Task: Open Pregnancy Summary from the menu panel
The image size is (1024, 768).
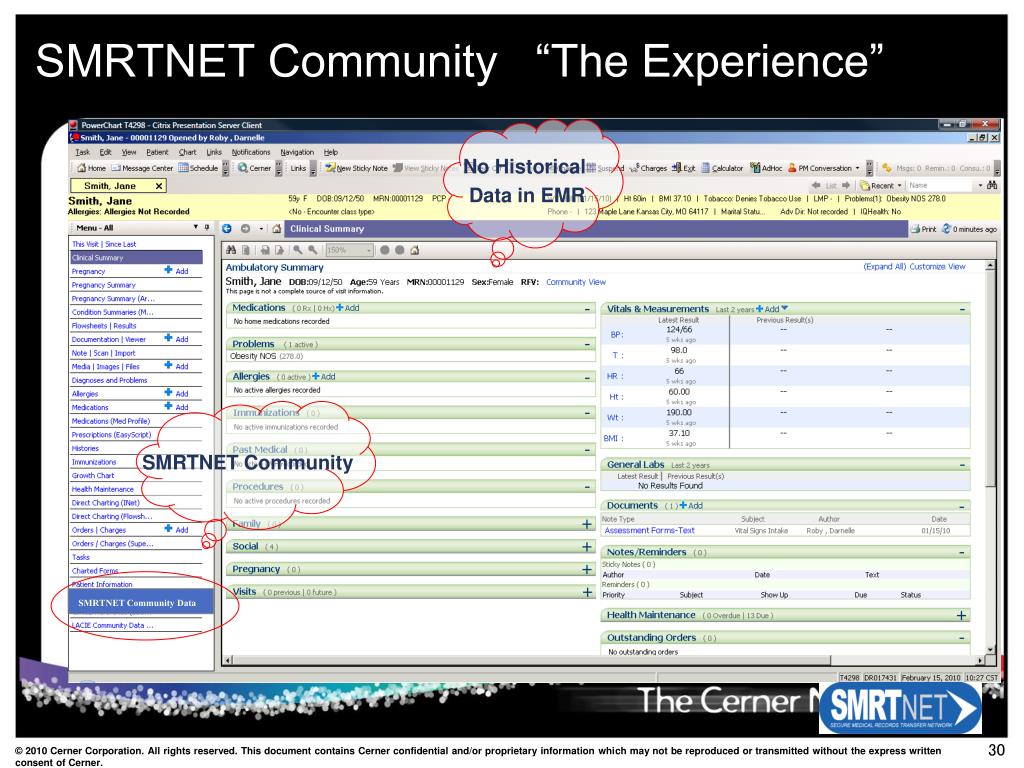Action: point(104,285)
